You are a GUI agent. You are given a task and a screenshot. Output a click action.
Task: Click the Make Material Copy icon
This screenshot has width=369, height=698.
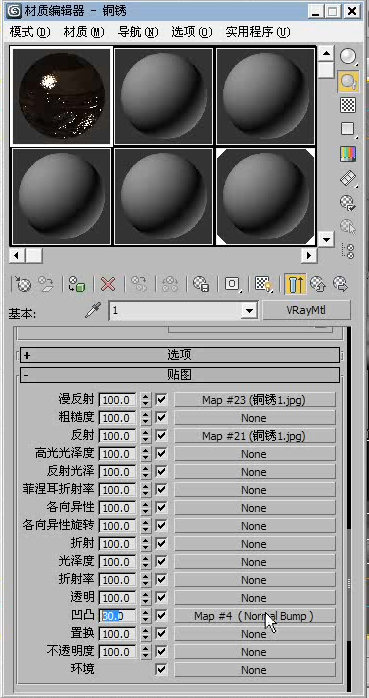139,284
